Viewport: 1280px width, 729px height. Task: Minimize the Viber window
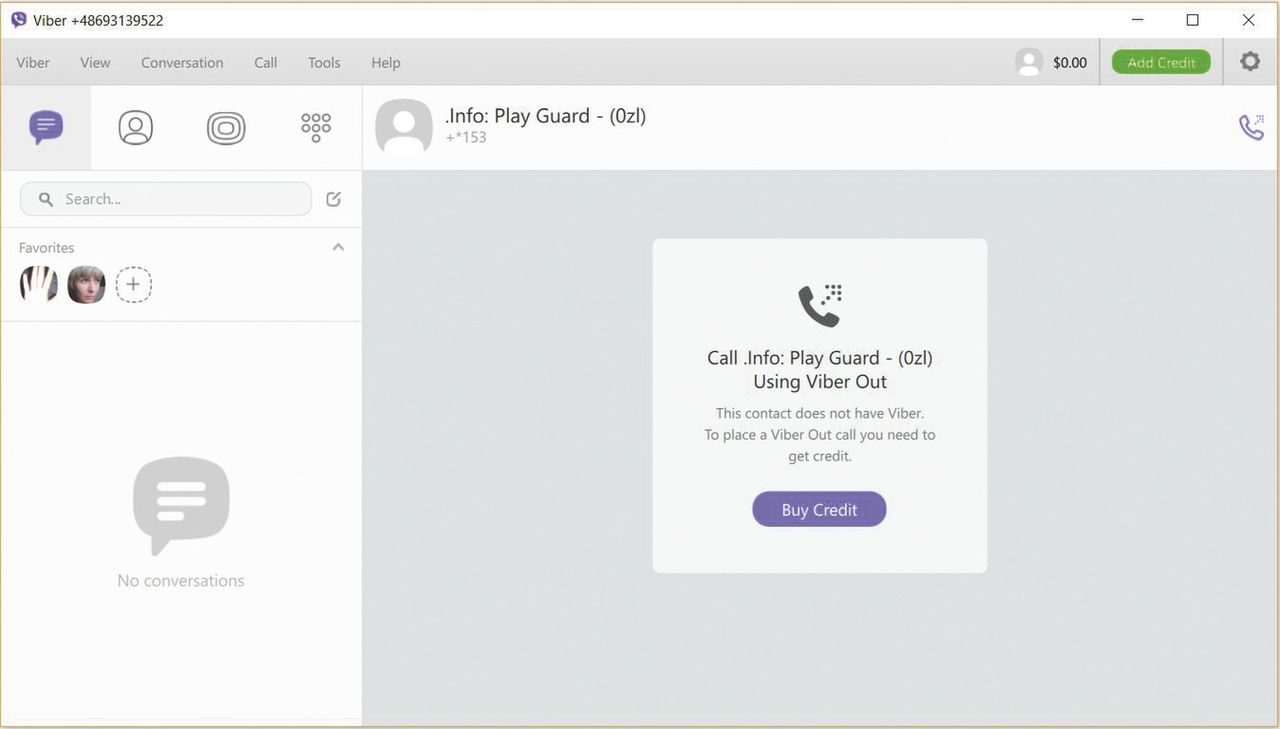pyautogui.click(x=1138, y=20)
